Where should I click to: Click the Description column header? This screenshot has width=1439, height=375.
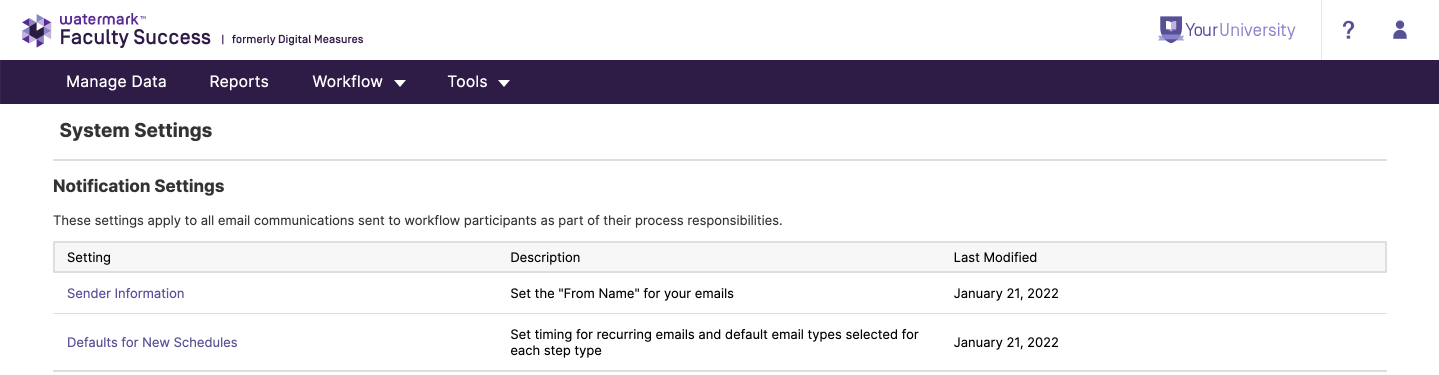pos(545,257)
